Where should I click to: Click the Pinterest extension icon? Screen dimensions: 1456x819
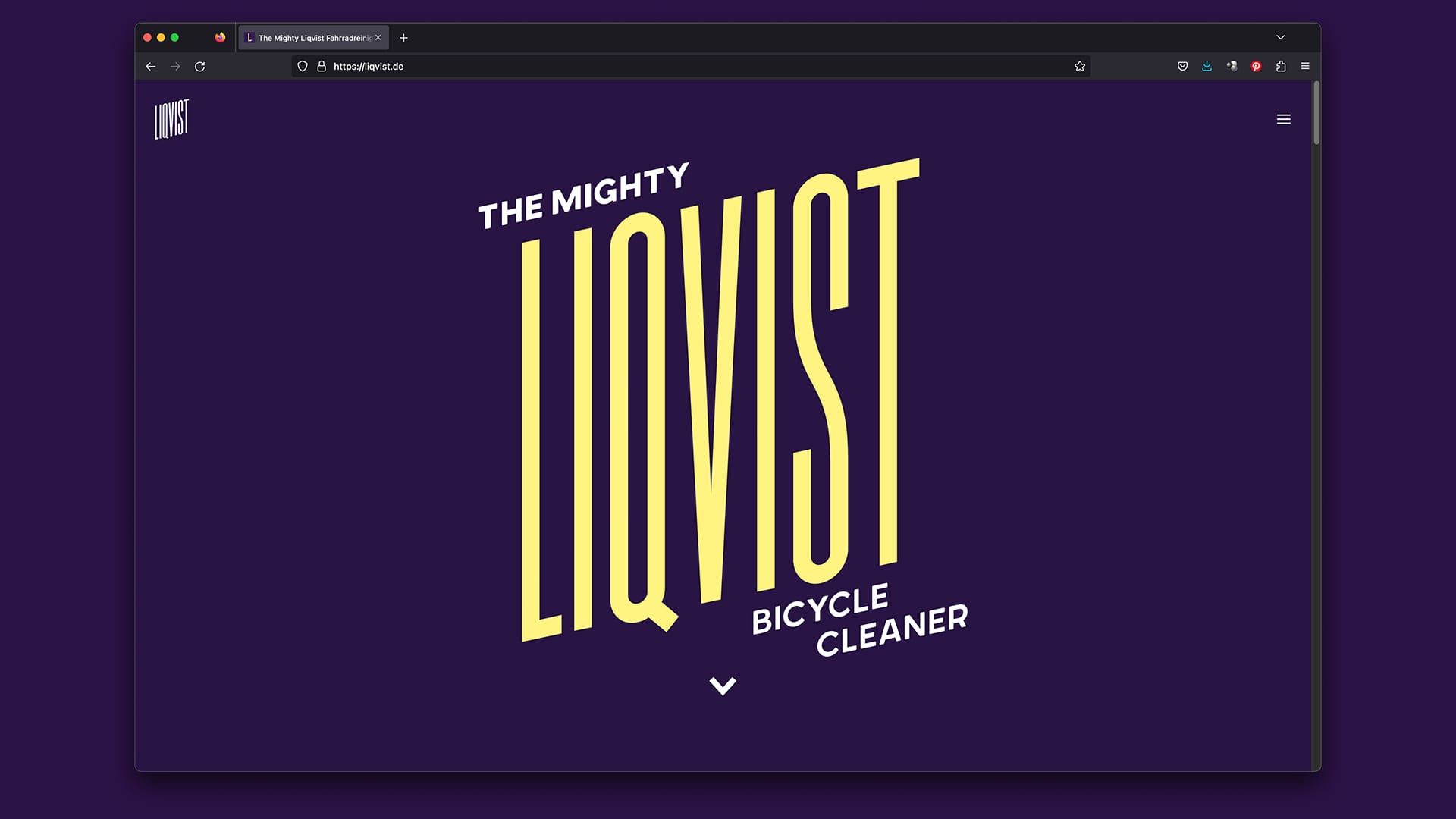pyautogui.click(x=1256, y=67)
